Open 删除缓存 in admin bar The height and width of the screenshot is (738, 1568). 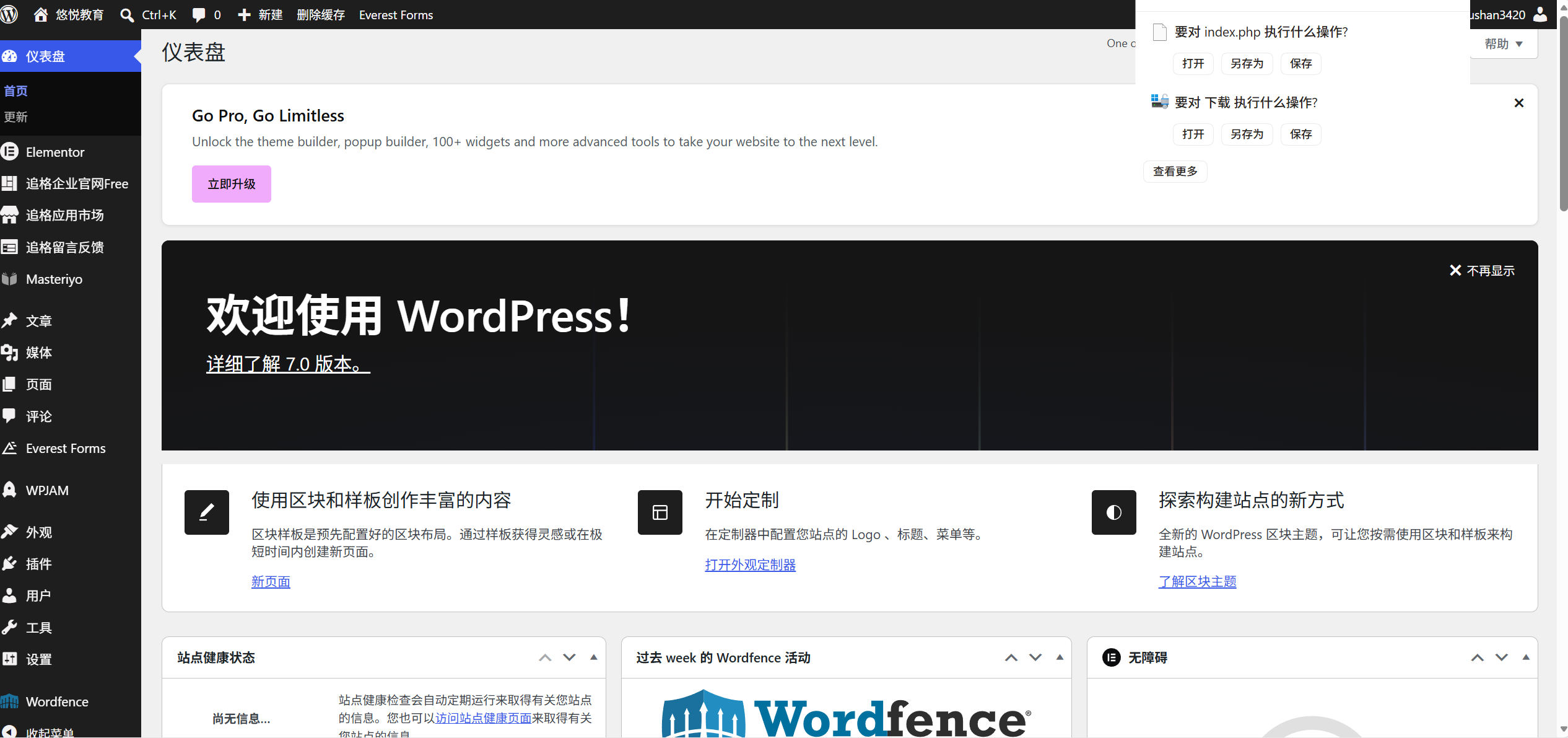321,15
